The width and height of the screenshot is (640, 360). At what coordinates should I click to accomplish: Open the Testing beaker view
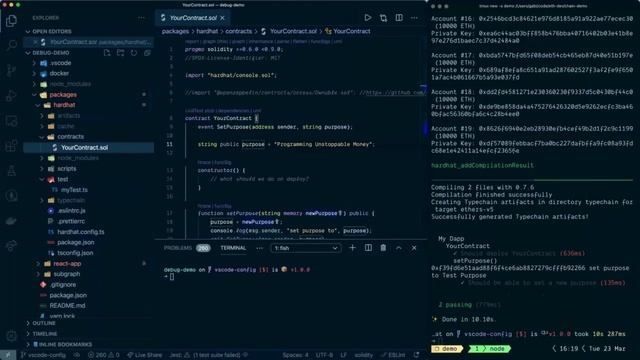click(x=11, y=171)
